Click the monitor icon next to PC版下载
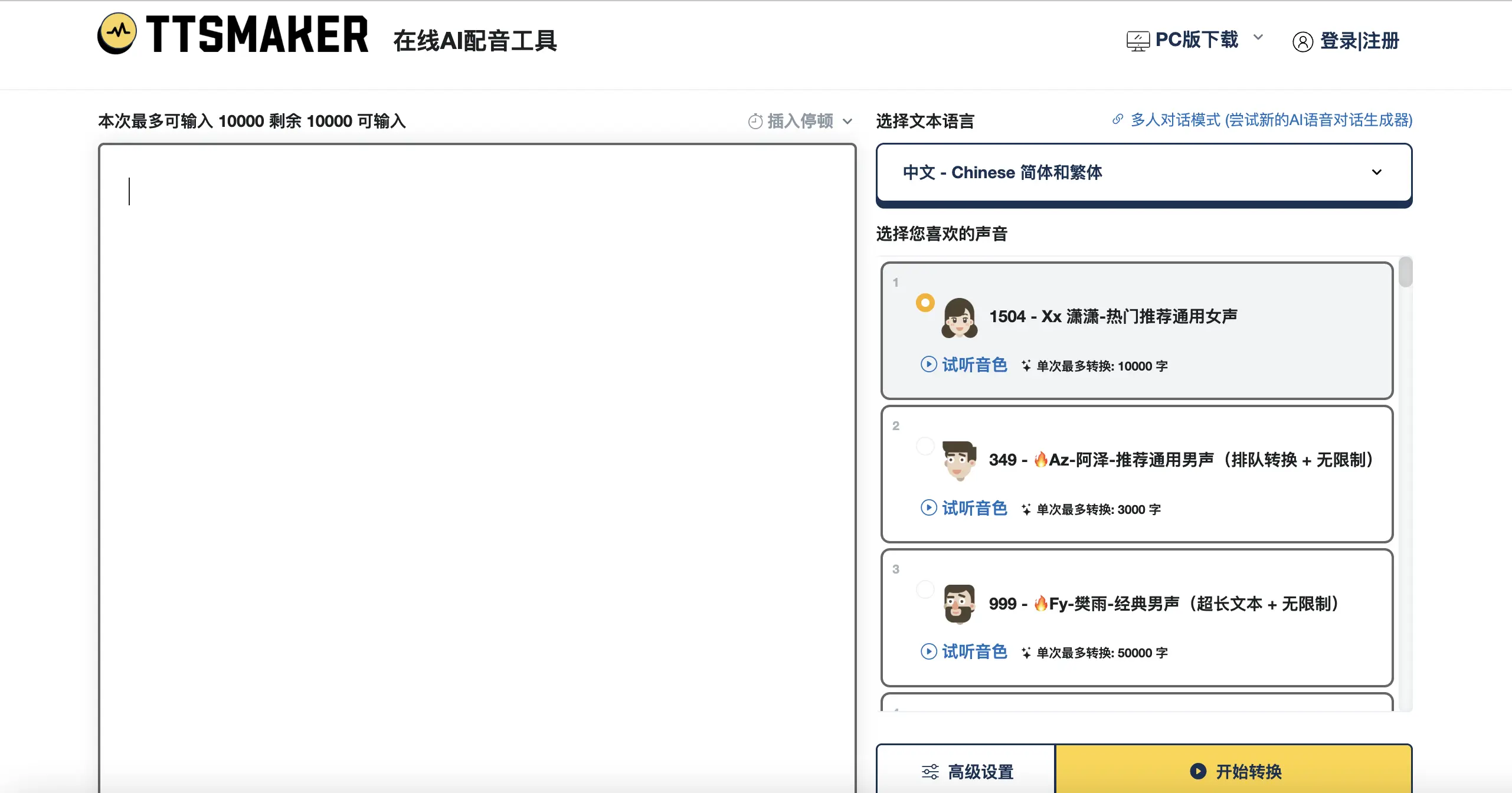 click(x=1138, y=40)
